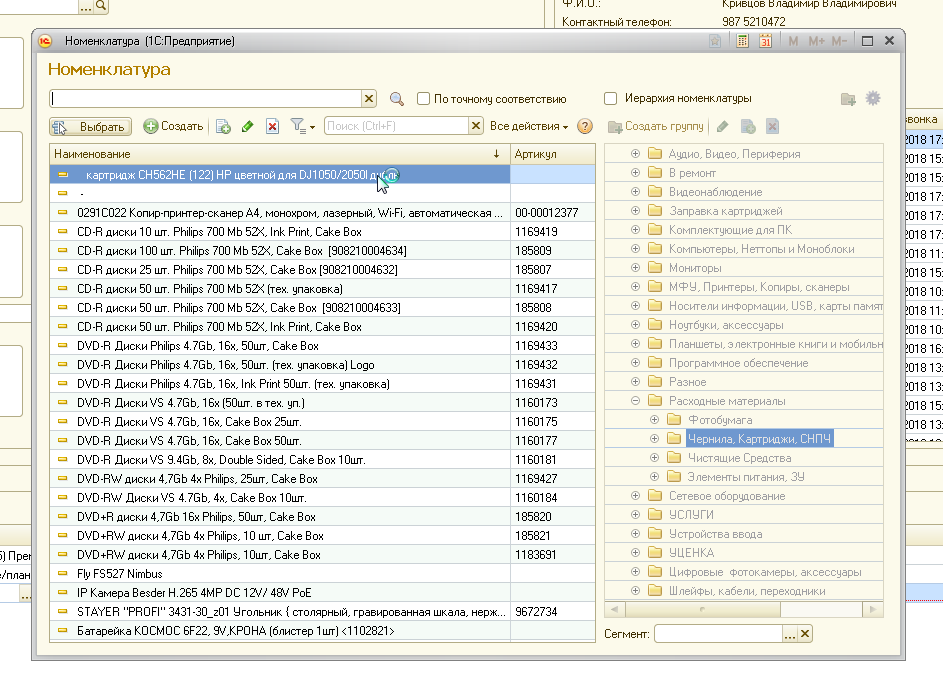Open the calendar icon in title bar
This screenshot has width=943, height=697.
(765, 41)
